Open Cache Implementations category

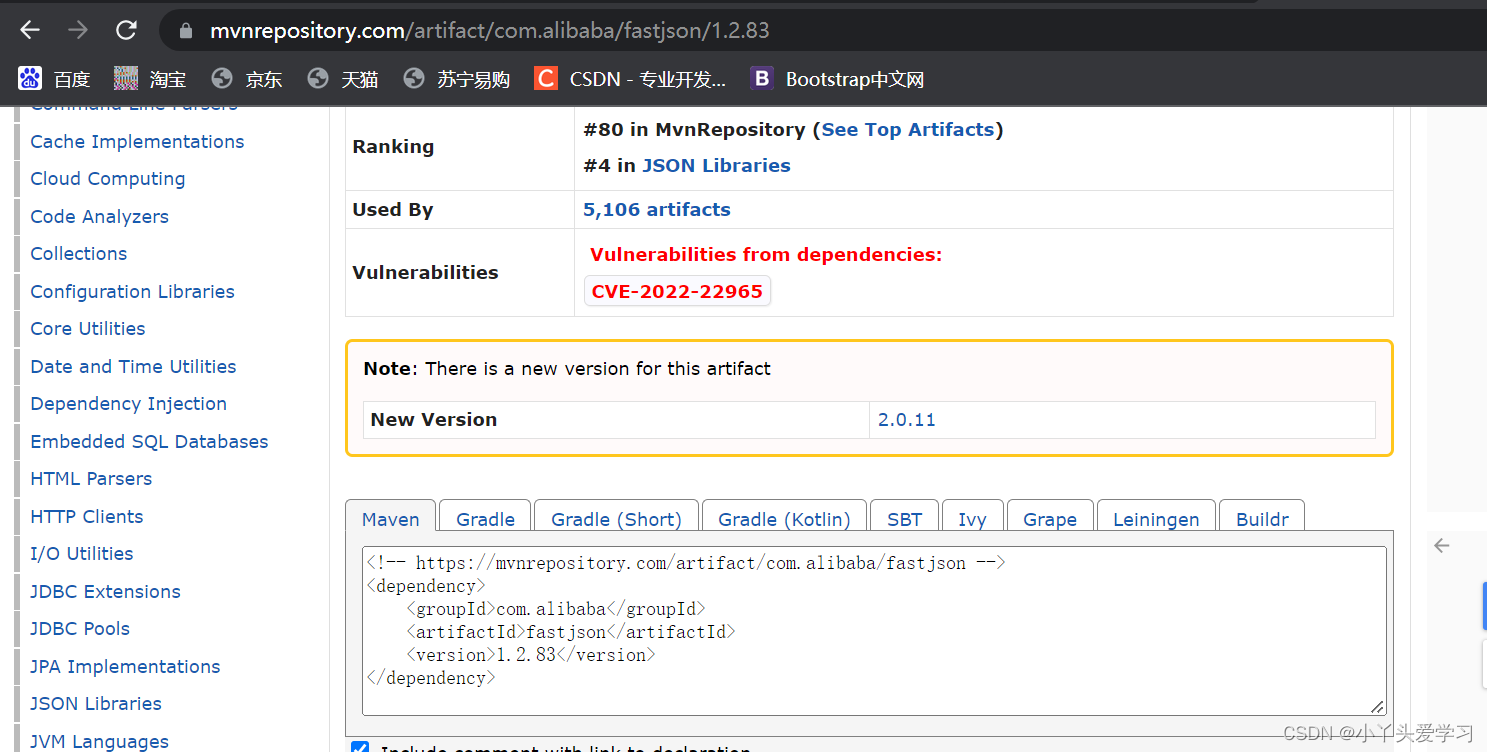137,141
